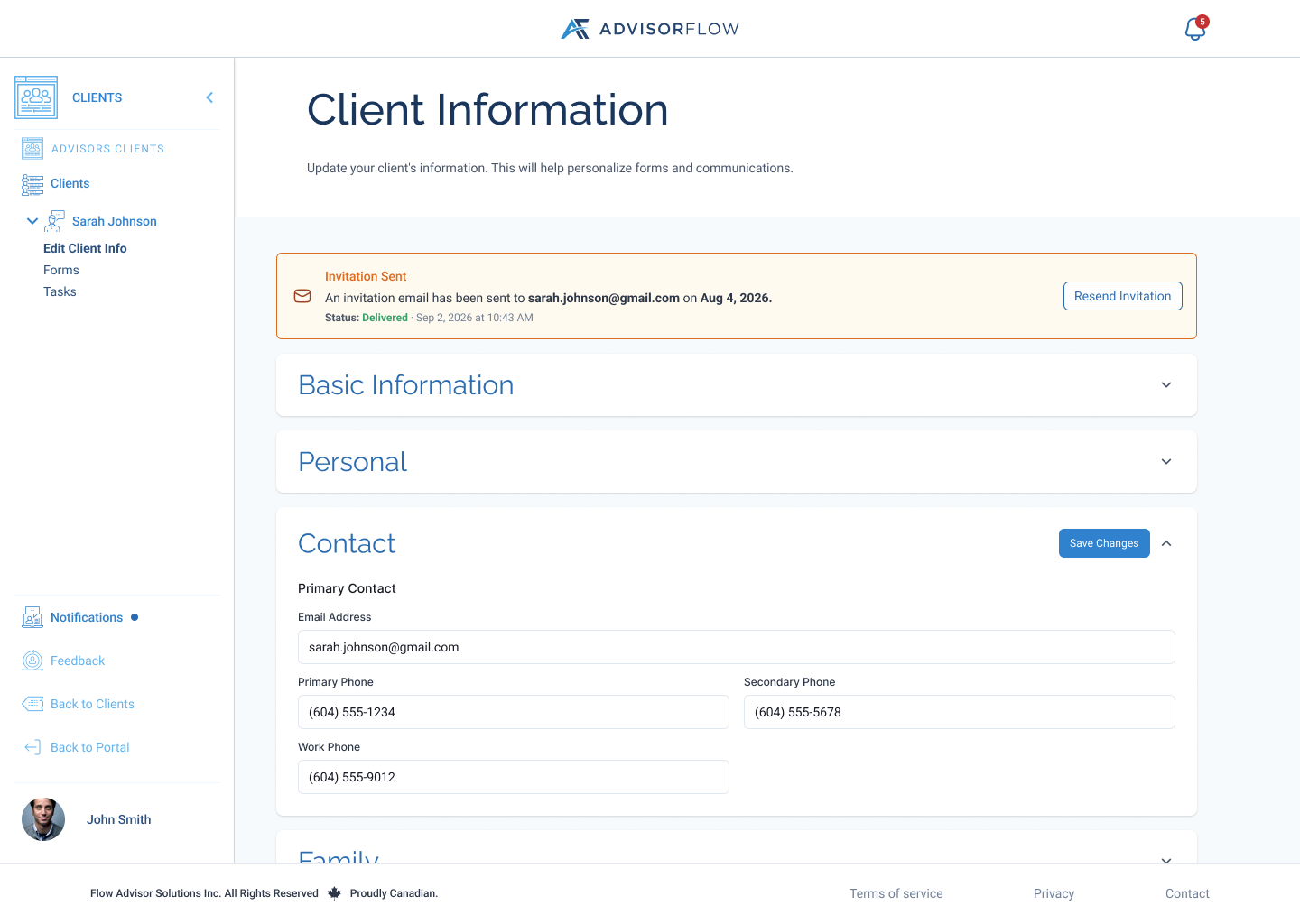The height and width of the screenshot is (924, 1300).
Task: Click the Clients list icon
Action: (32, 184)
